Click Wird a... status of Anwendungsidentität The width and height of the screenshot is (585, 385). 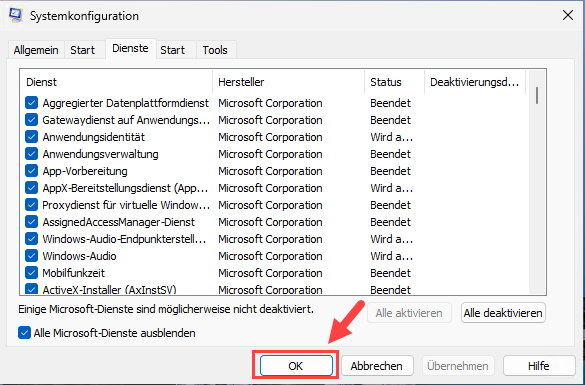391,137
